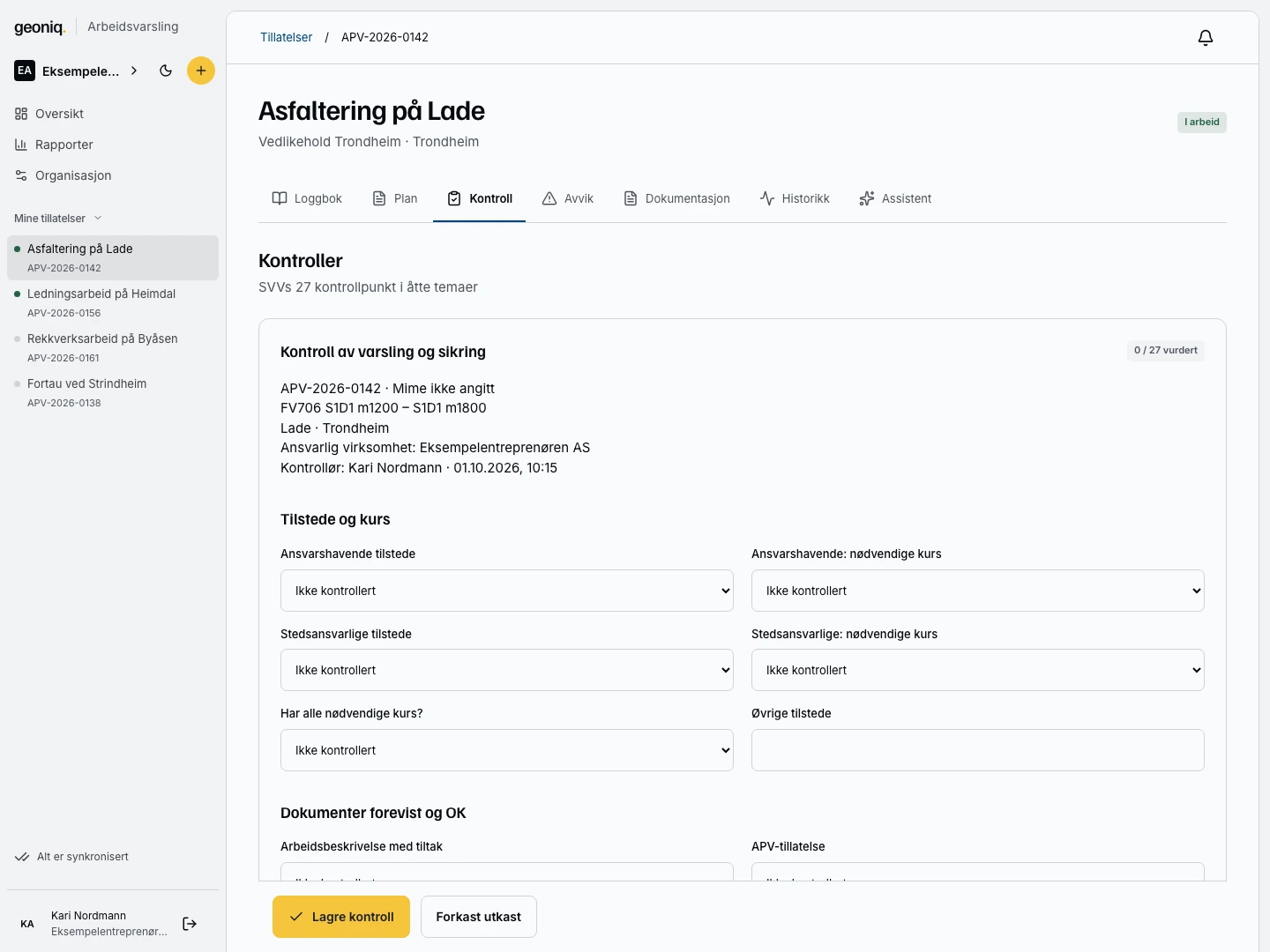Switch to the Historikk tab
Screen dimensions: 1270x952
click(x=795, y=198)
